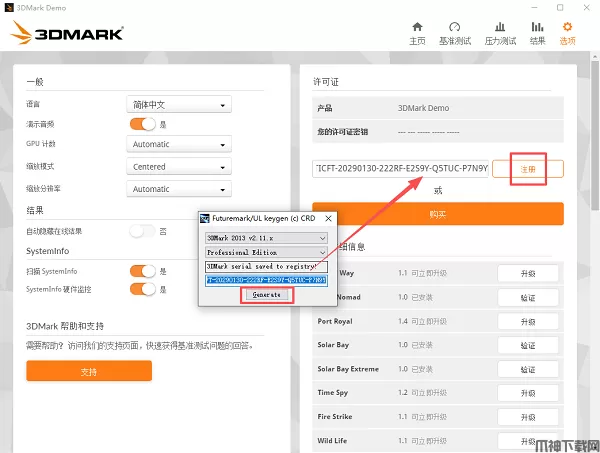This screenshot has height=453, width=600.
Task: Turn off SystemInfo hardware monitoring toggle
Action: tap(143, 290)
